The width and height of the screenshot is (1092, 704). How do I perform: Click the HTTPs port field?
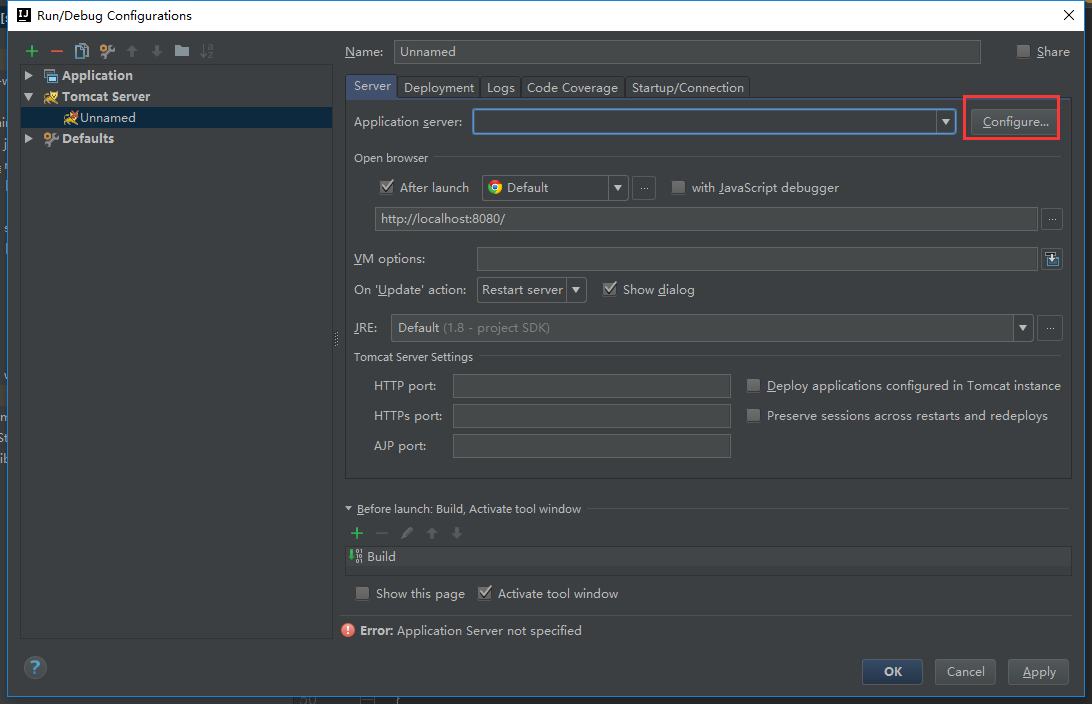click(x=591, y=416)
